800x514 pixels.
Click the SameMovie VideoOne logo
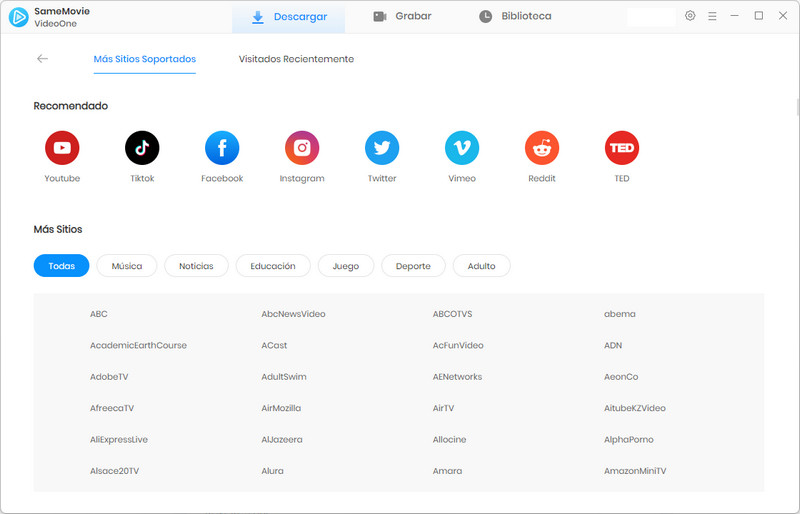19,17
